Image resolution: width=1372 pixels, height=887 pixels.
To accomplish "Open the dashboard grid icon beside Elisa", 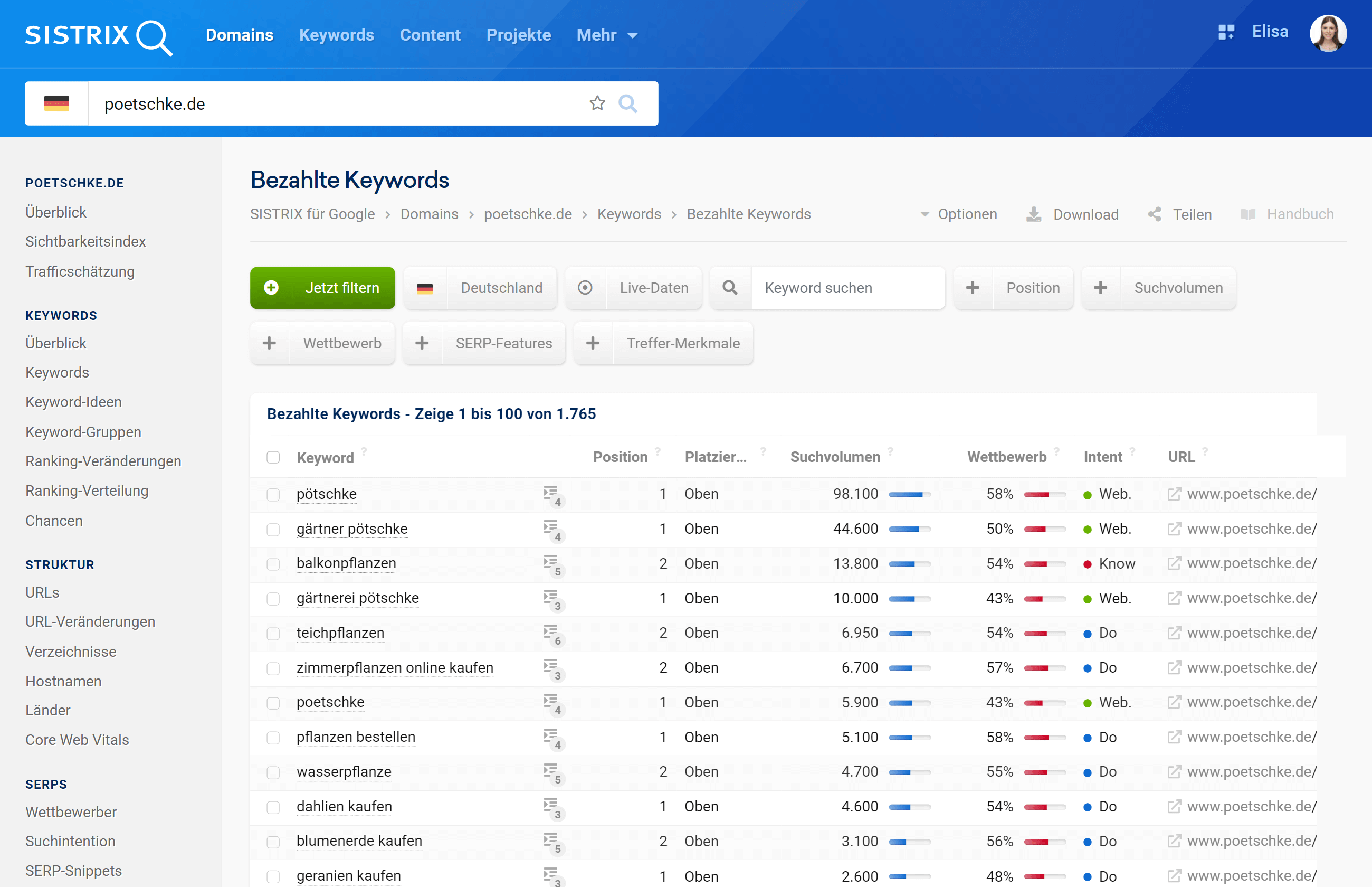I will [x=1226, y=32].
